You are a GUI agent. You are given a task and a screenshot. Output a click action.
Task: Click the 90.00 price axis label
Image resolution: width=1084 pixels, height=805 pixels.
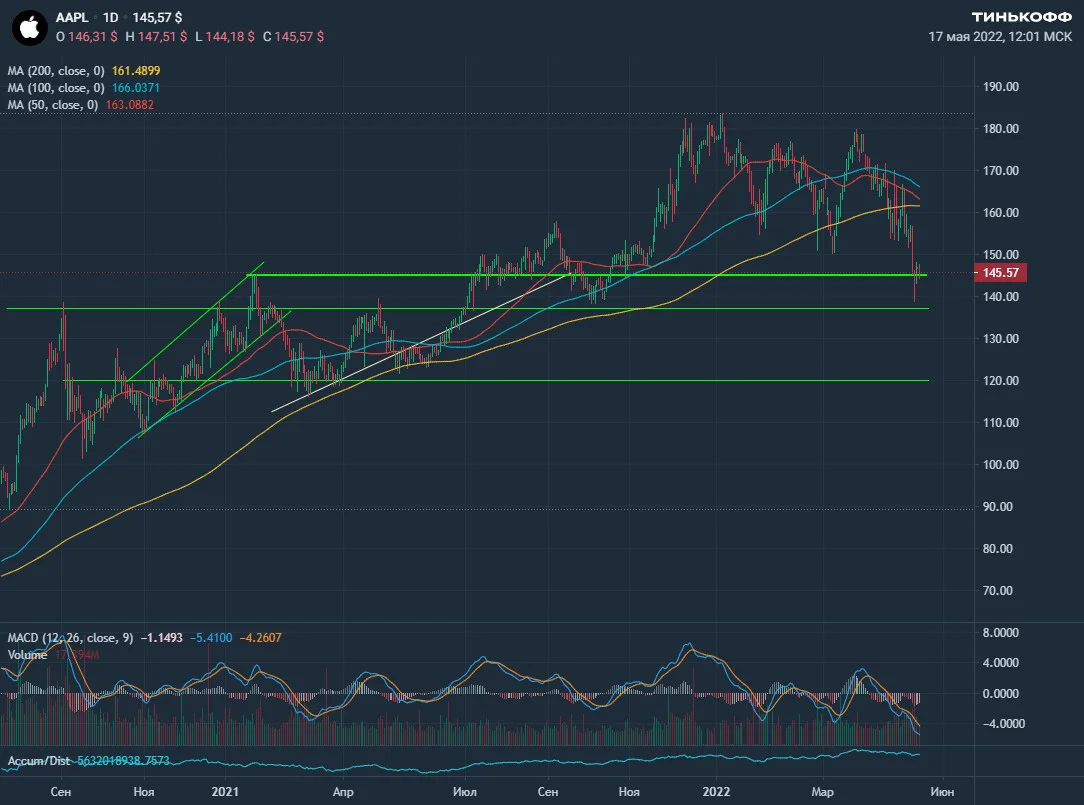(998, 506)
